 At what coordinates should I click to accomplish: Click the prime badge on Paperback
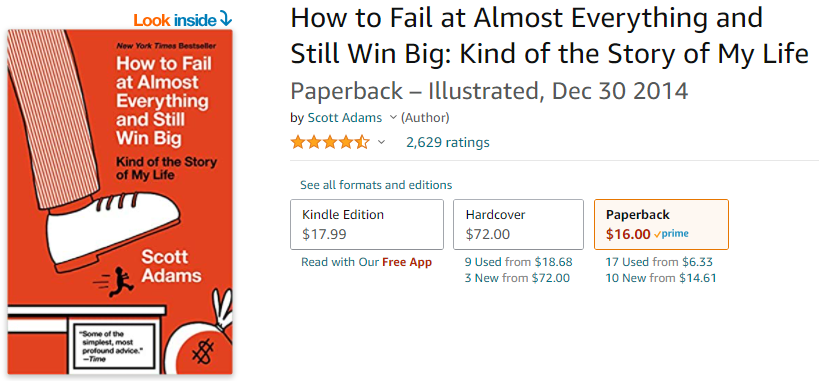pyautogui.click(x=671, y=234)
